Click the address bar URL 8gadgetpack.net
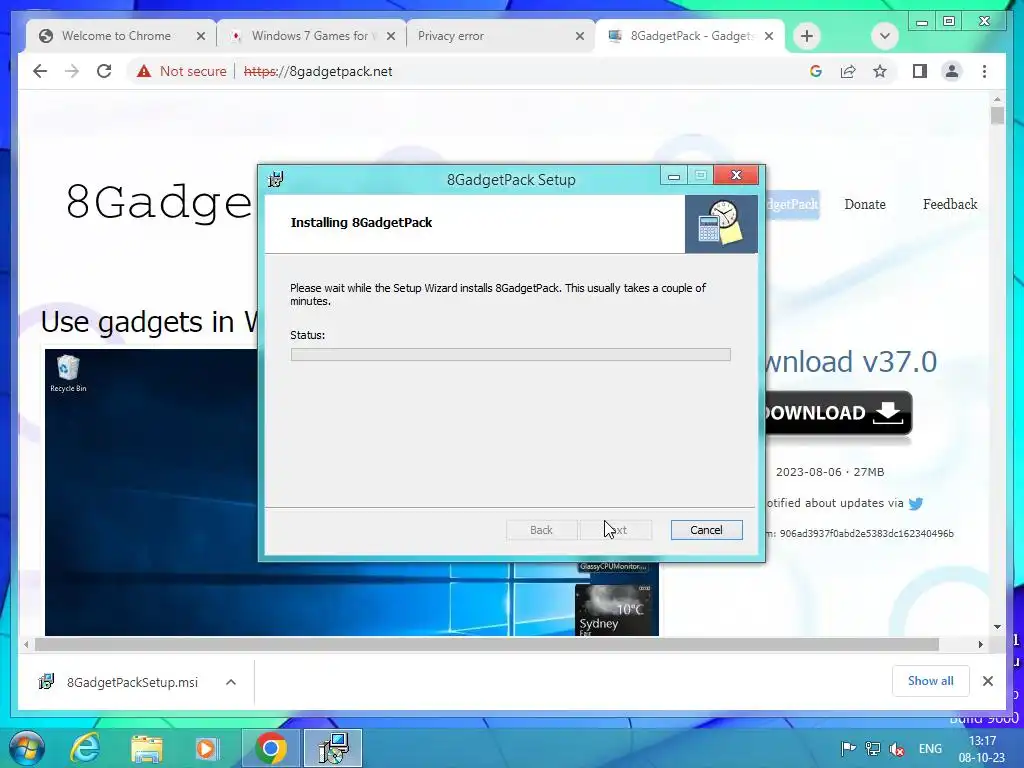The width and height of the screenshot is (1024, 768). pyautogui.click(x=318, y=71)
